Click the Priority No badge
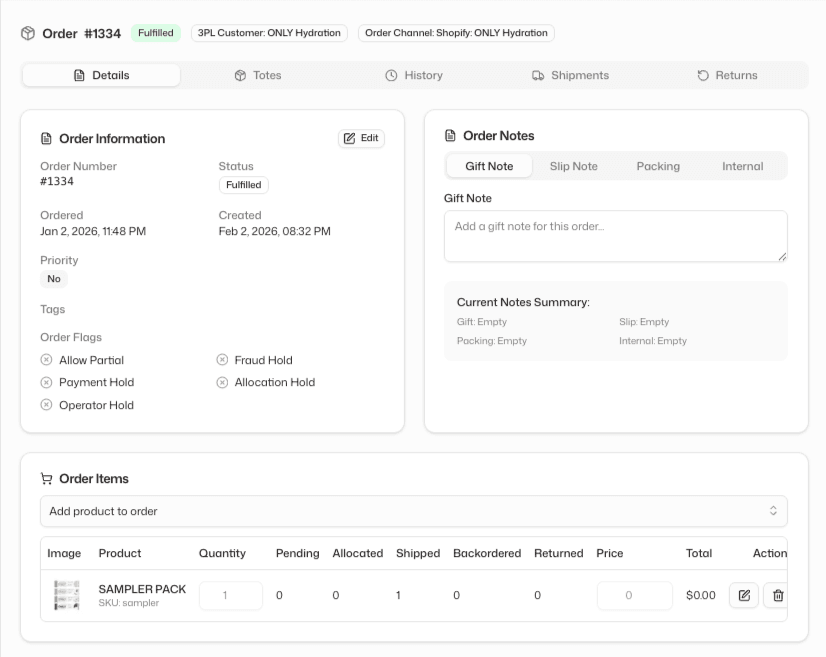Image resolution: width=826 pixels, height=657 pixels. [x=54, y=279]
